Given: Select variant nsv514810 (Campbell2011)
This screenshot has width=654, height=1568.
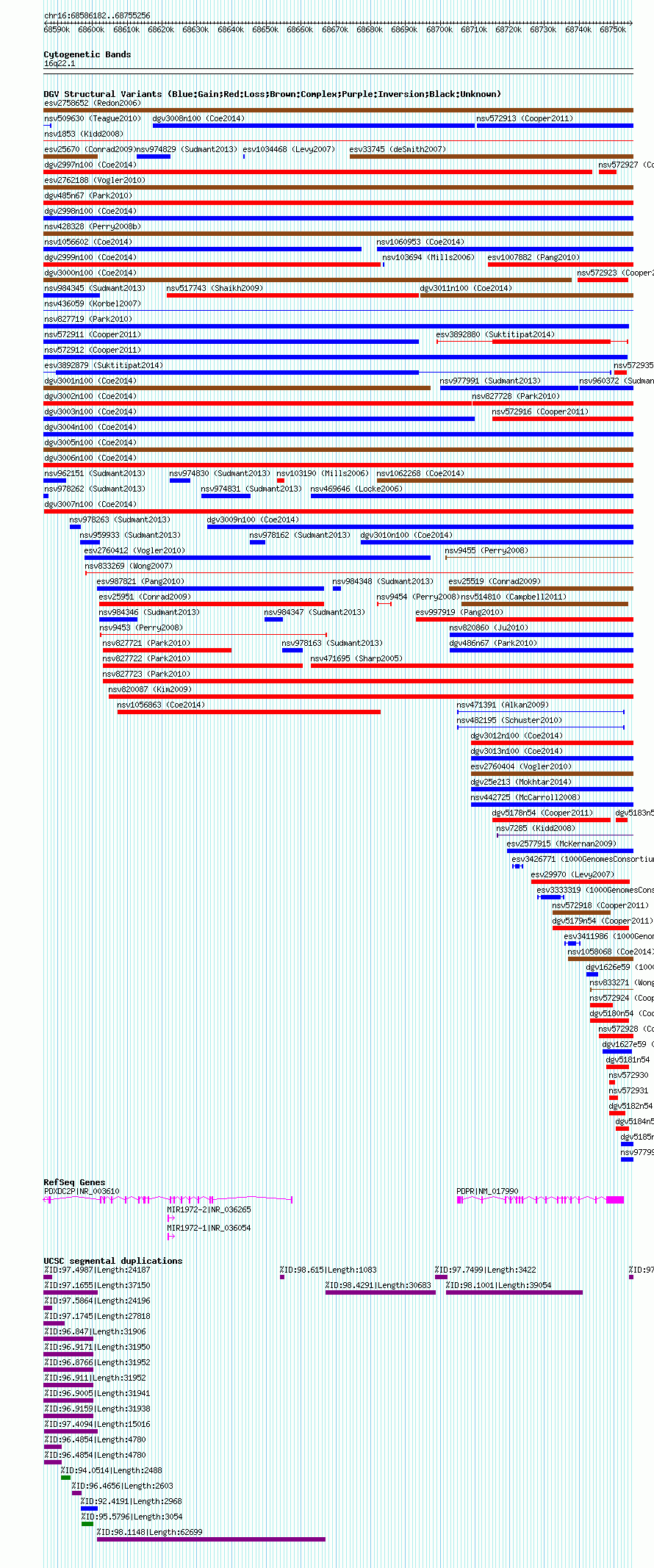Looking at the screenshot, I should click(514, 597).
